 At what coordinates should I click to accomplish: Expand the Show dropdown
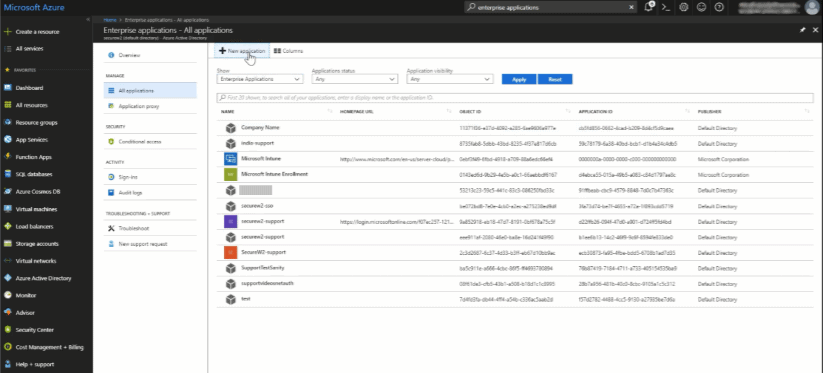point(260,79)
